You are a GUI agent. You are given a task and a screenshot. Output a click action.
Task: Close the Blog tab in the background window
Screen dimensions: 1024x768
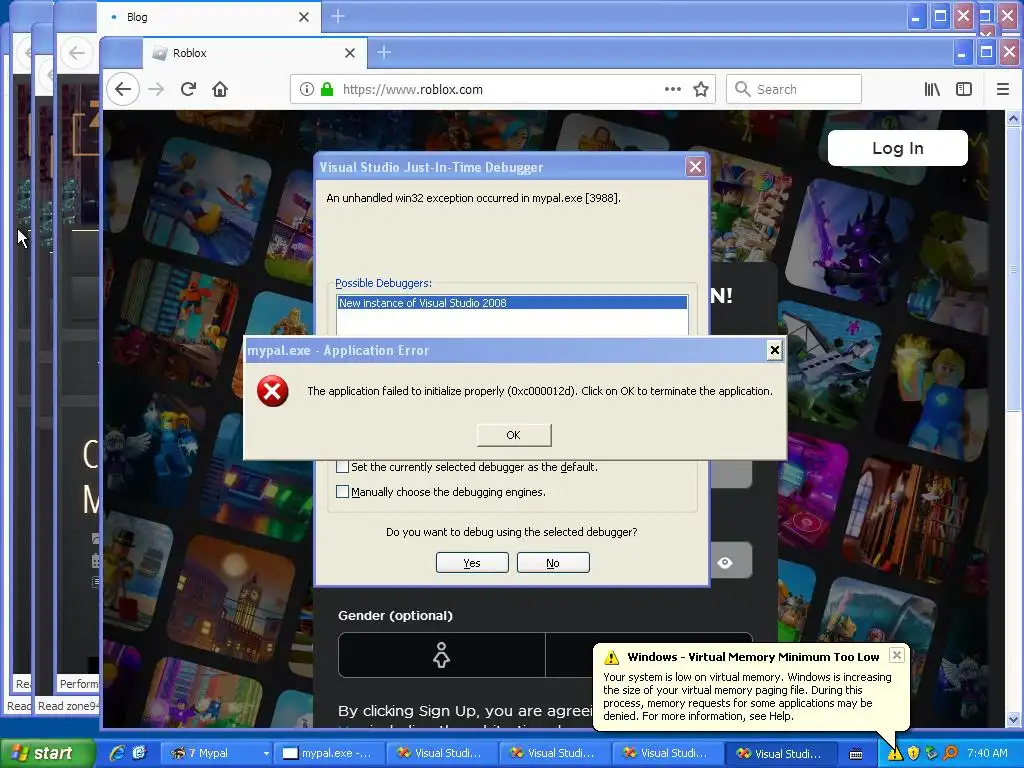(304, 17)
